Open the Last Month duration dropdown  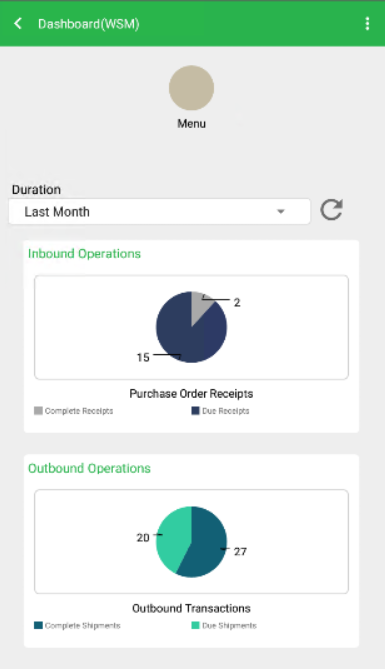point(160,211)
